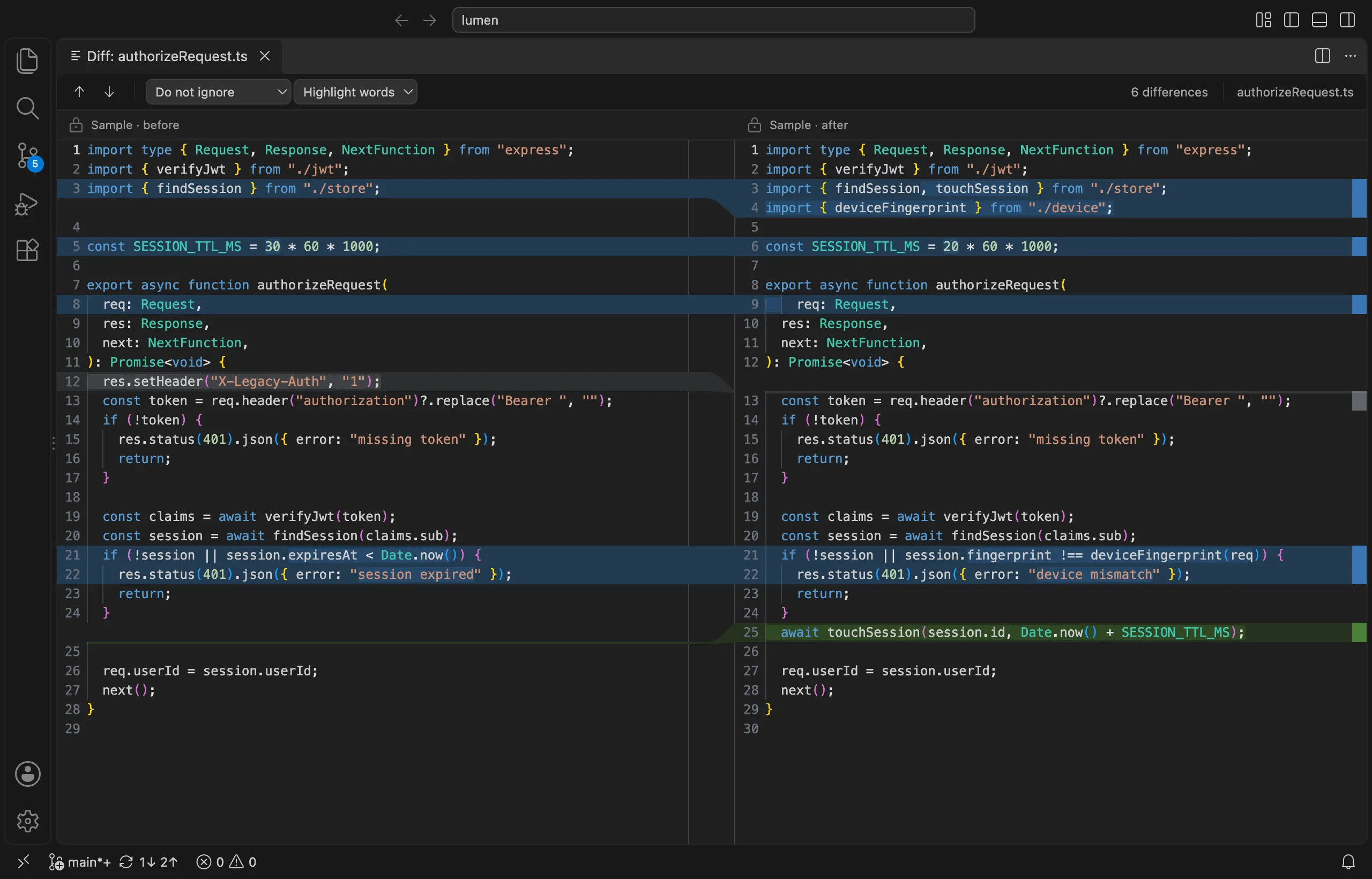Click the green overview marker for line 25
The image size is (1372, 879).
(x=1359, y=632)
